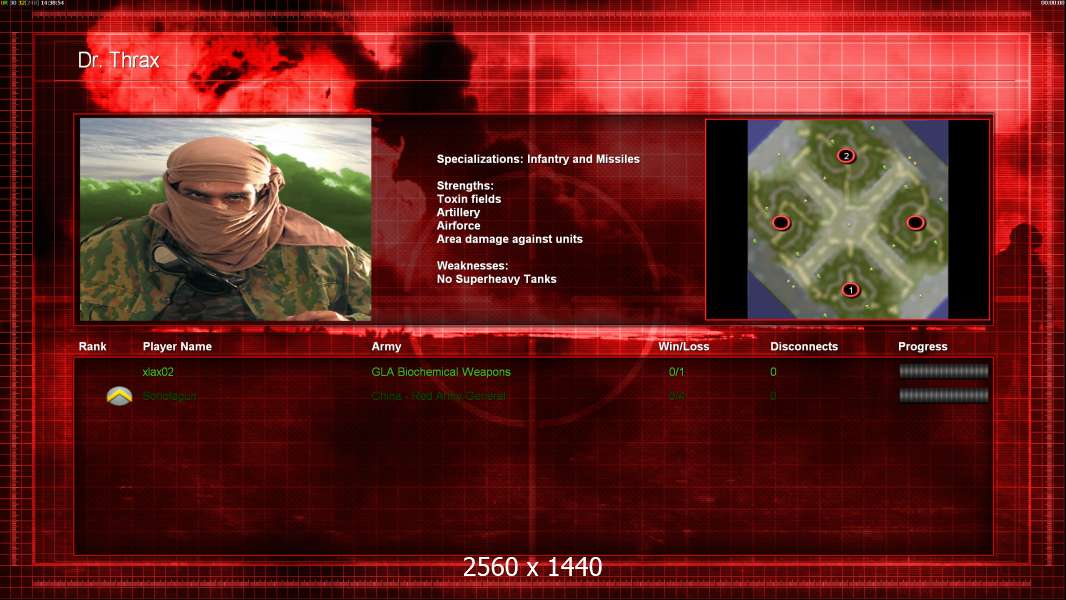Click the unnumbered left start marker on minimap
The image size is (1066, 600).
click(781, 222)
